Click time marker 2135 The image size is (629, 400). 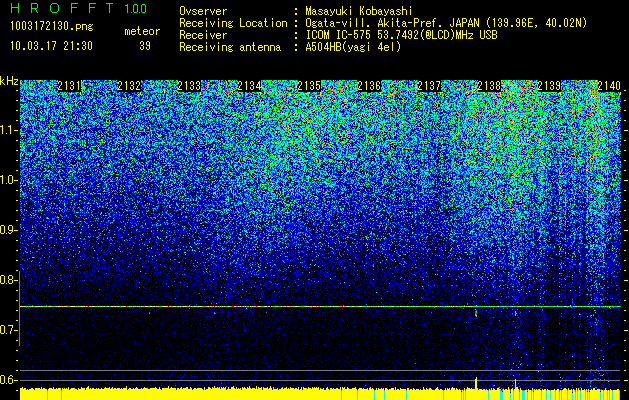309,86
